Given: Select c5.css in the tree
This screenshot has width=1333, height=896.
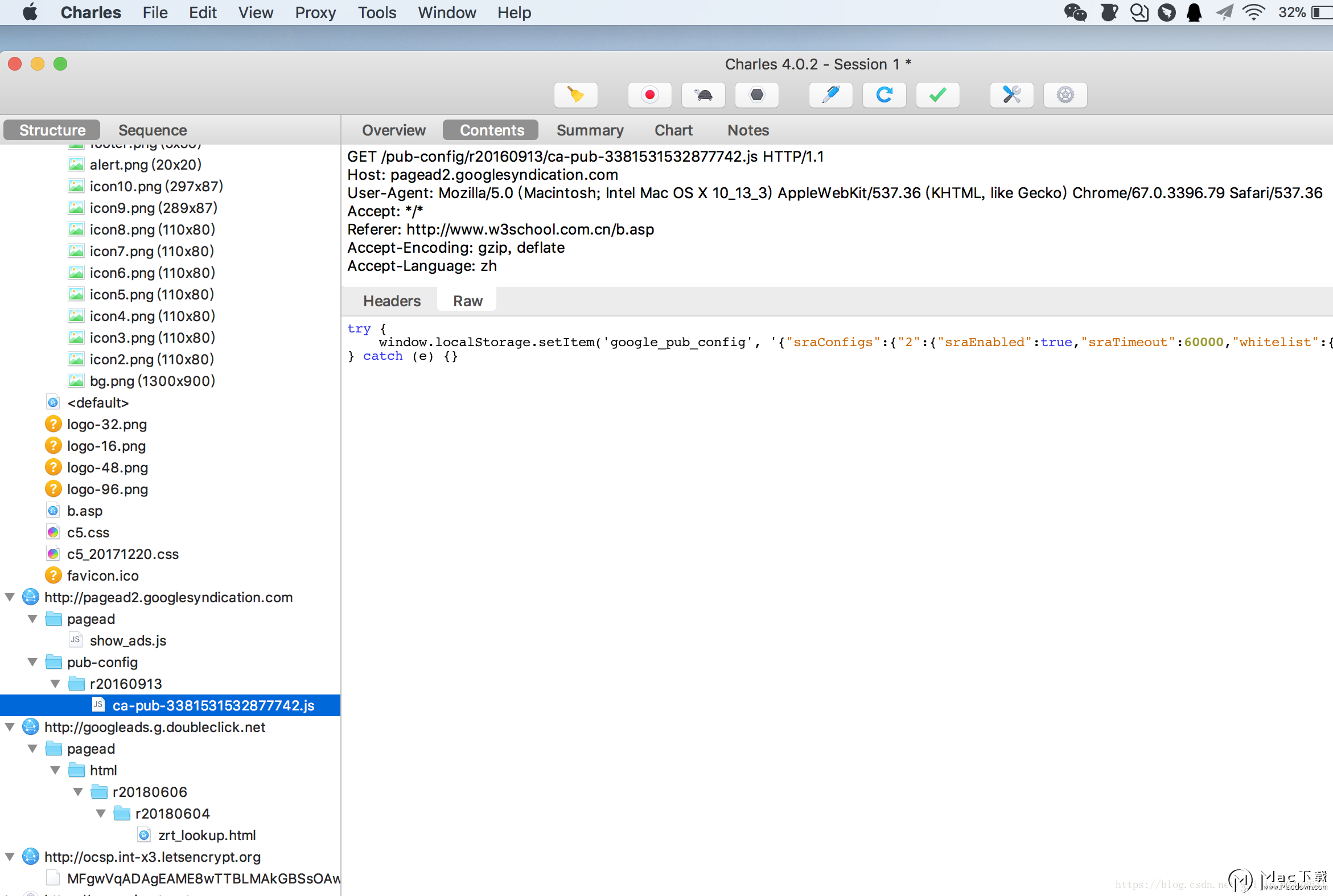Looking at the screenshot, I should click(88, 533).
